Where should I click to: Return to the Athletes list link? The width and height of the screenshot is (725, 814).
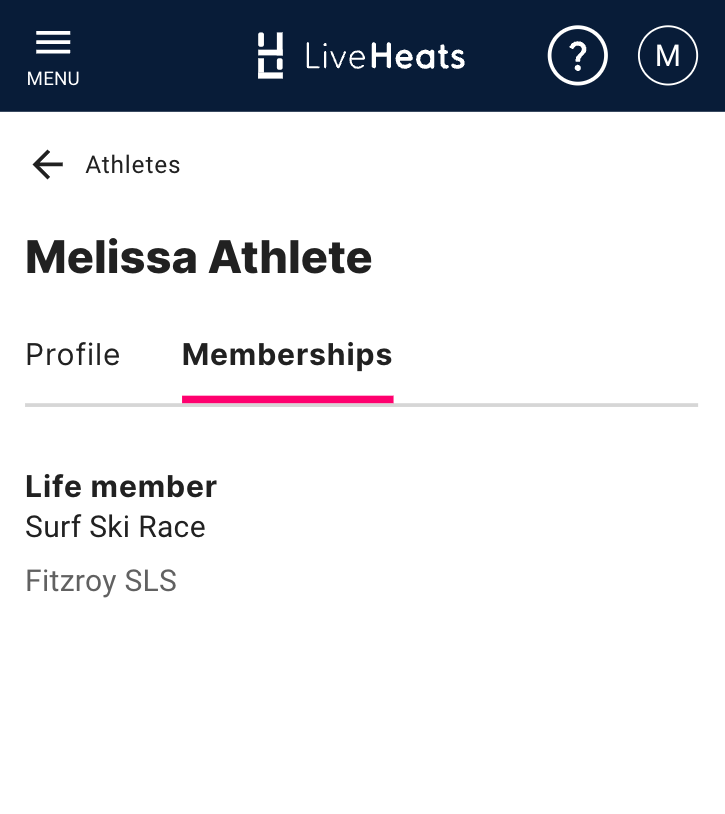pos(133,165)
